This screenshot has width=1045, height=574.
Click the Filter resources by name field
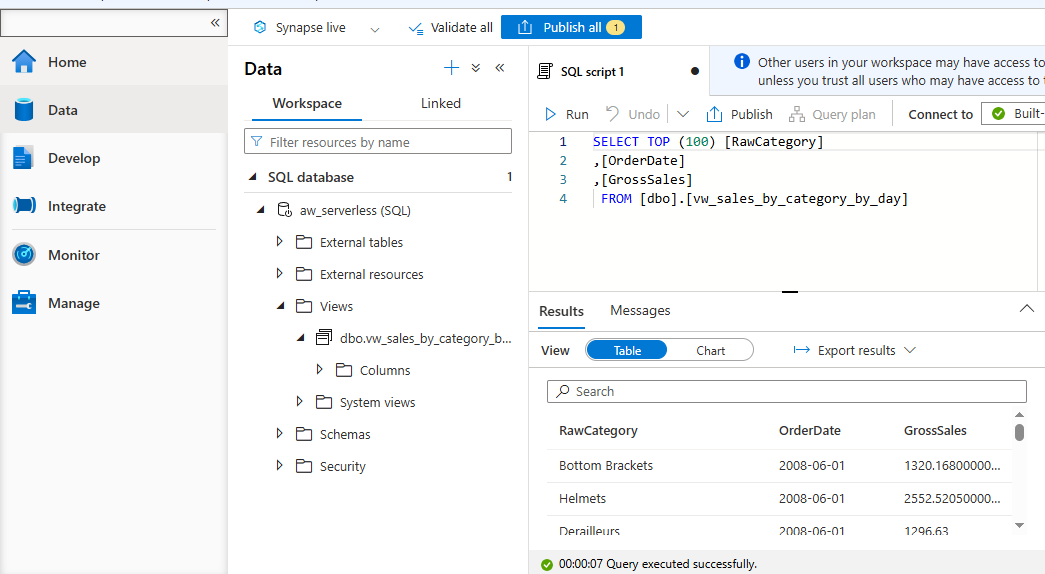click(378, 141)
